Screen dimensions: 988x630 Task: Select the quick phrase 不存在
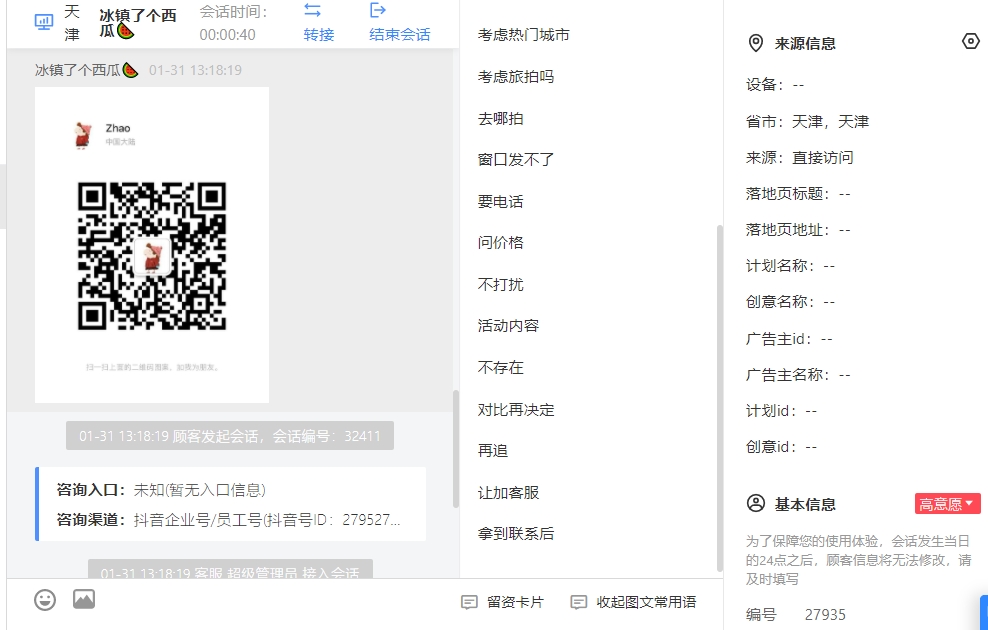pos(500,368)
